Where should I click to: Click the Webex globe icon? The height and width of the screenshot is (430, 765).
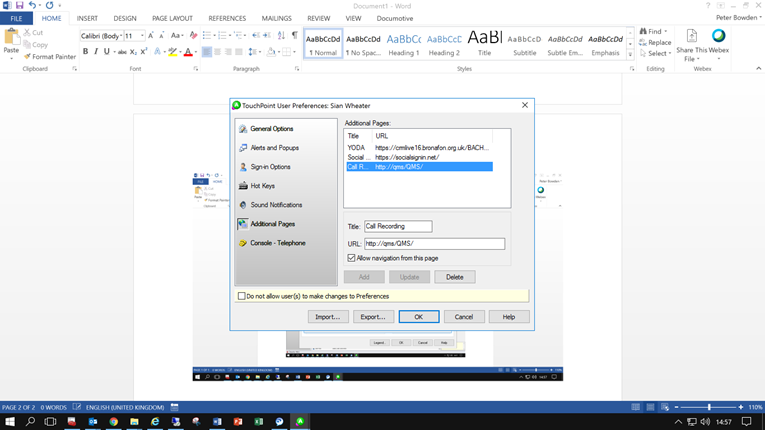(x=719, y=36)
